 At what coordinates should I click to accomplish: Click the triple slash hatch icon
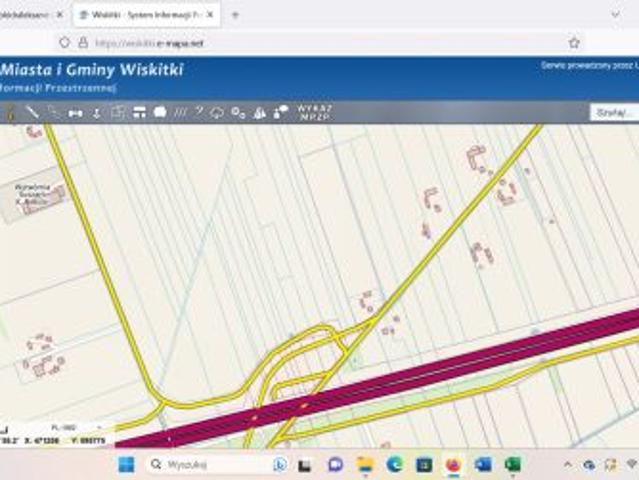coord(180,112)
